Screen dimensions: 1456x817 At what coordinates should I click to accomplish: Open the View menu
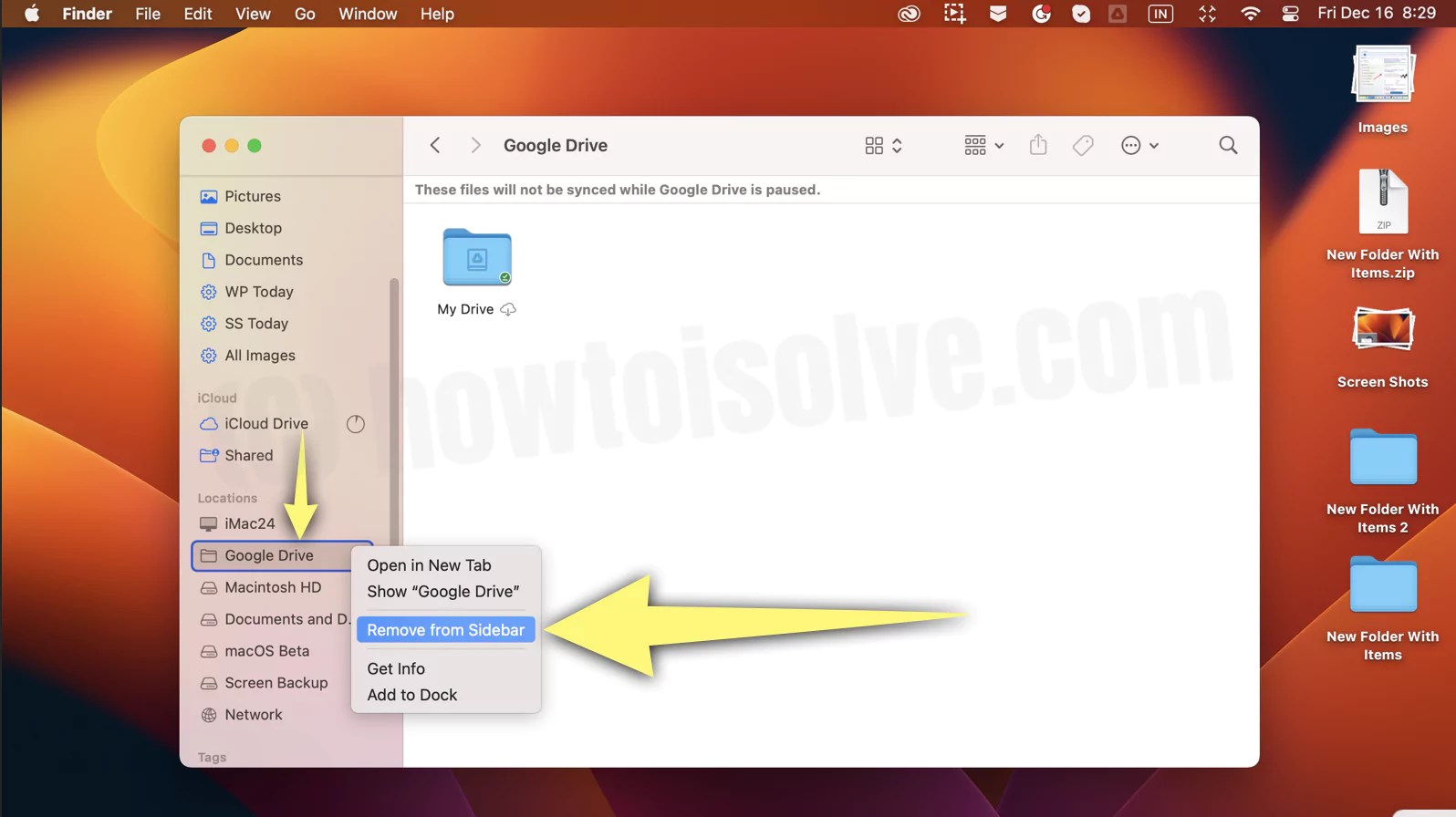[x=253, y=14]
